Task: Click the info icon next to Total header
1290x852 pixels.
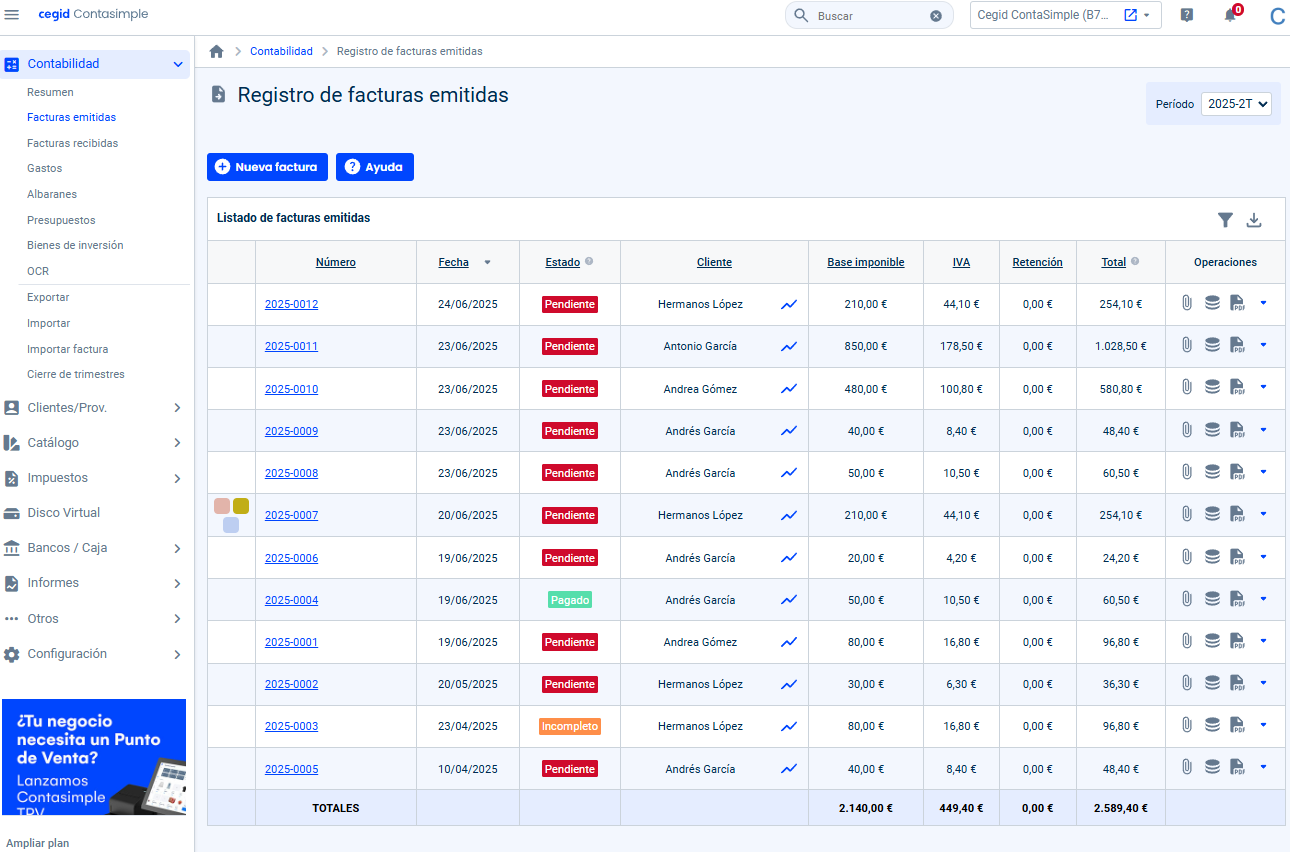Action: click(1135, 262)
